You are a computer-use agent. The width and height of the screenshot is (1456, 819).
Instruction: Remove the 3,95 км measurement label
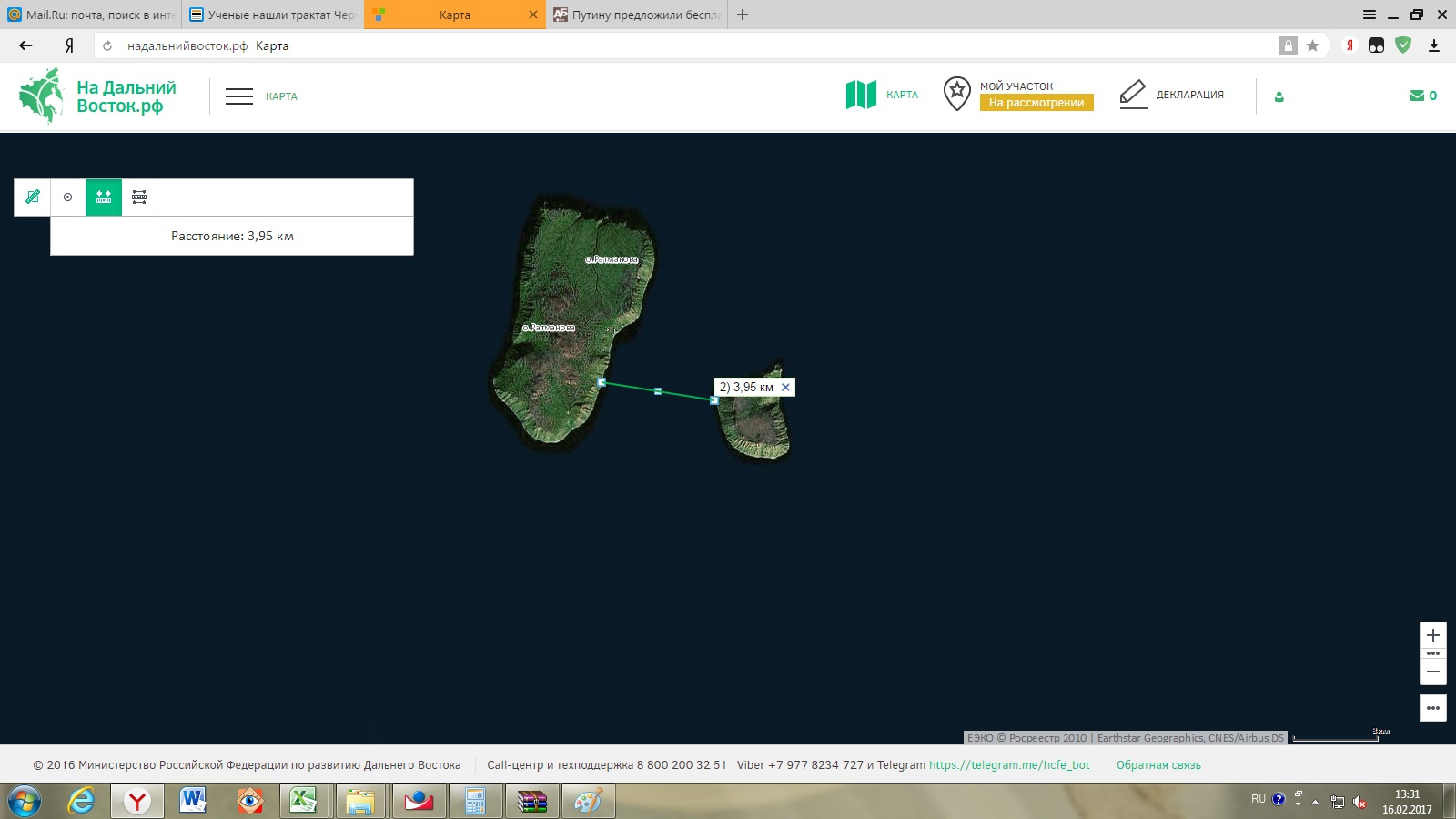click(x=786, y=388)
